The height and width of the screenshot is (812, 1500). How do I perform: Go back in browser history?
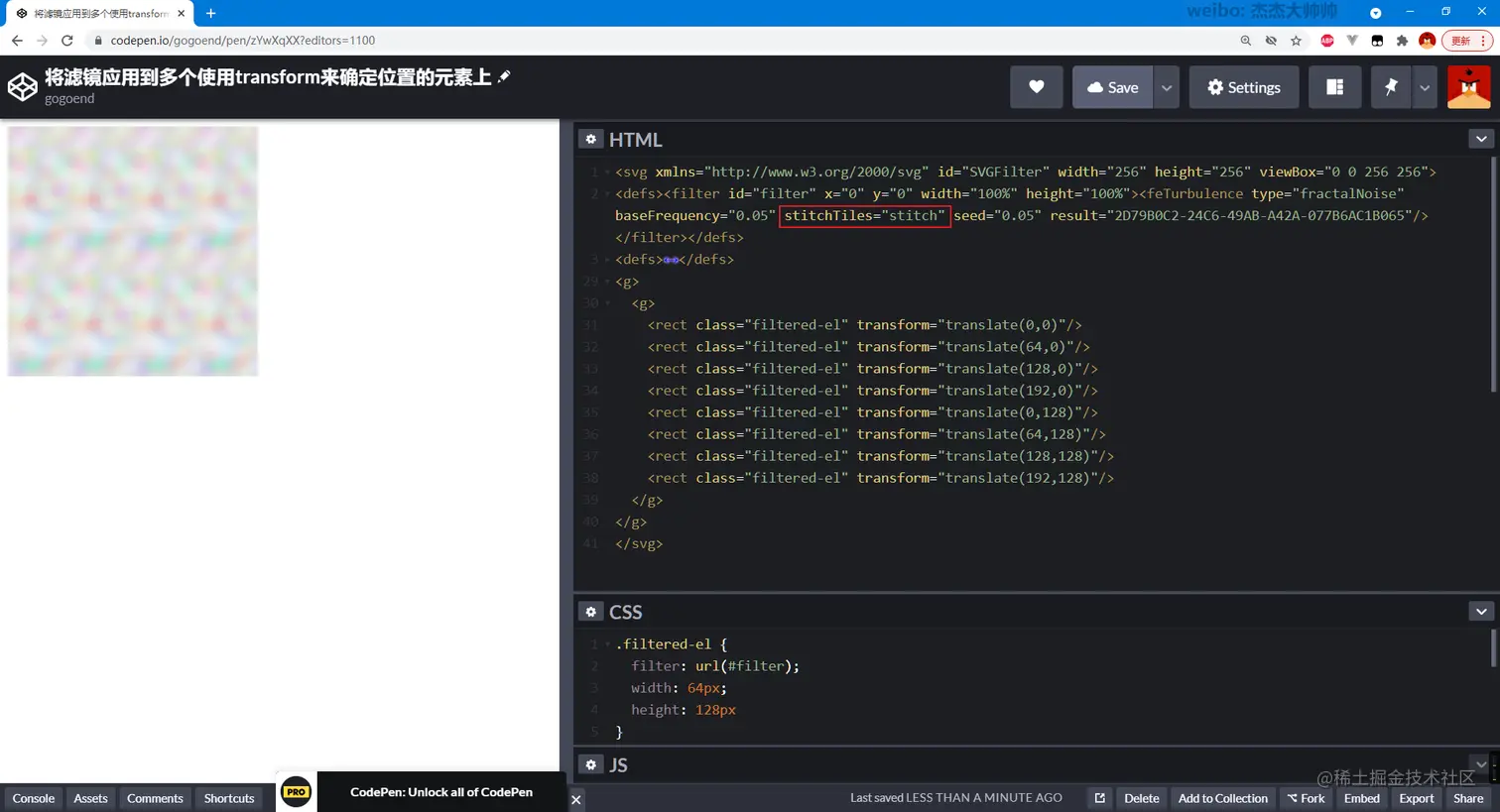tap(17, 41)
